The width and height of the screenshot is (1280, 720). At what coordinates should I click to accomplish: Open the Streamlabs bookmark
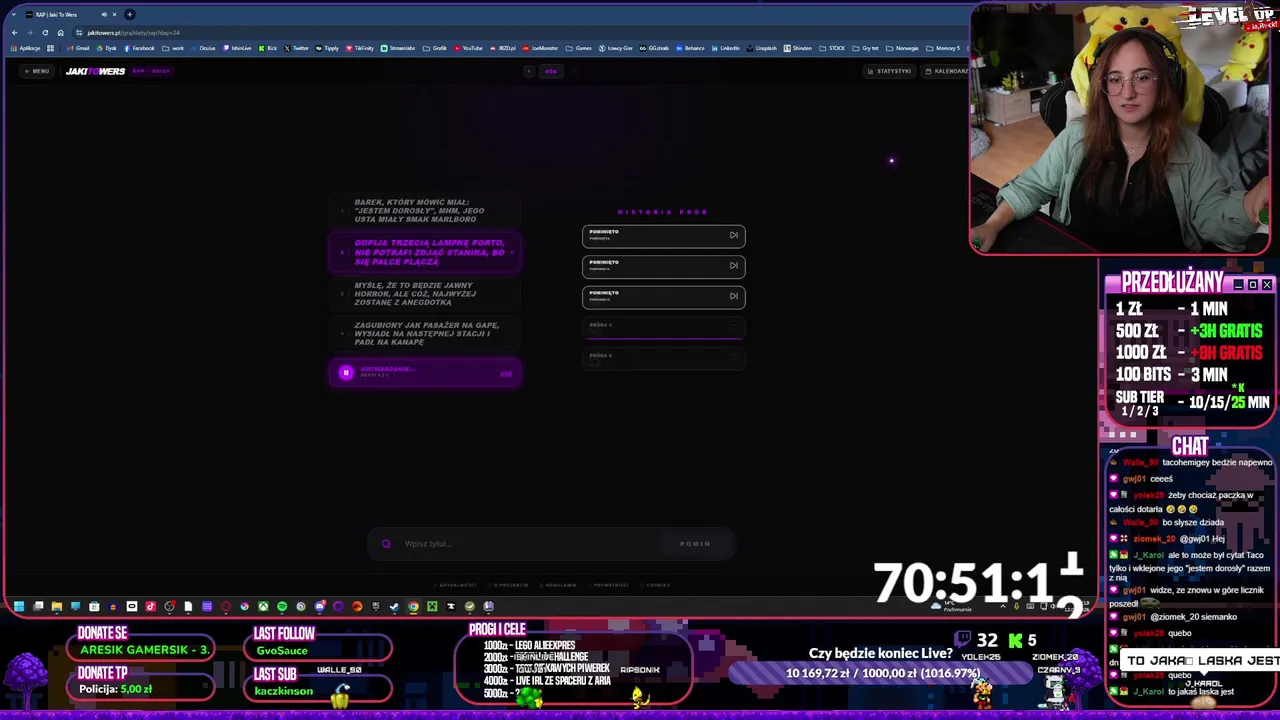coord(398,48)
